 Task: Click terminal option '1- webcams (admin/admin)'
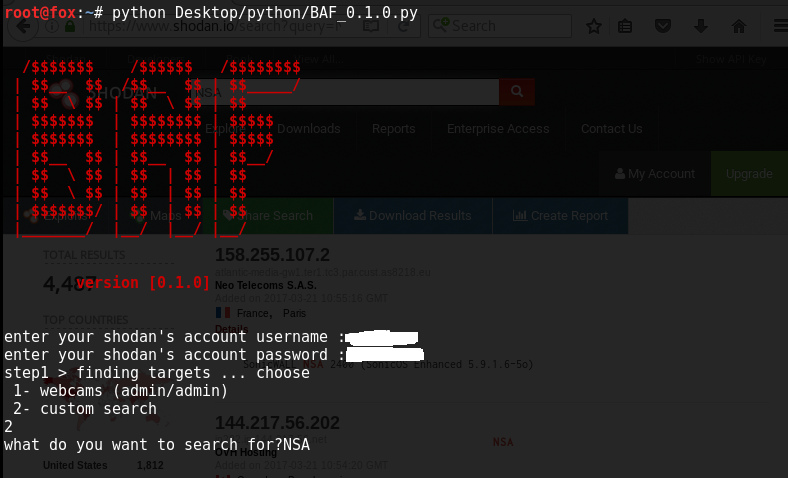pyautogui.click(x=121, y=391)
